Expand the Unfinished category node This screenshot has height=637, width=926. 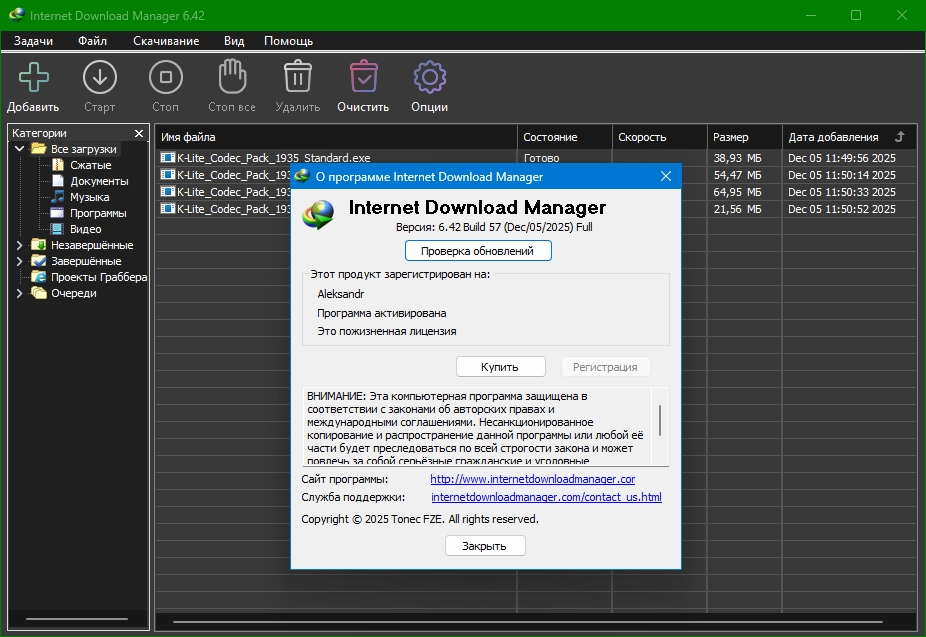19,245
